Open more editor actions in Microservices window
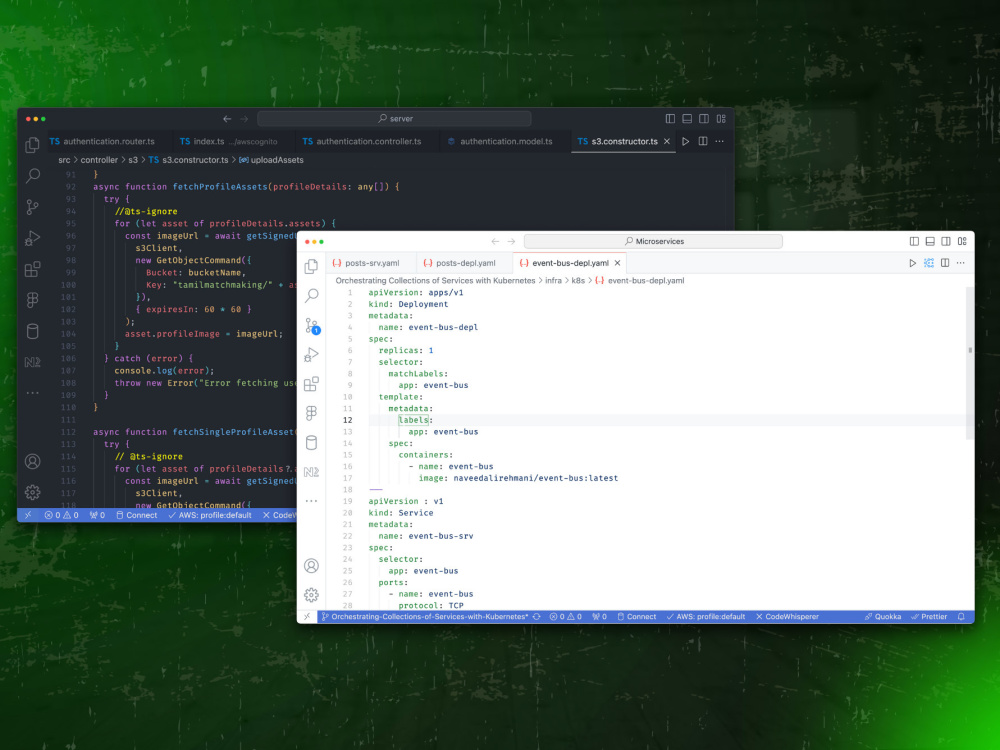Screen dimensions: 1000x750 tap(960, 263)
